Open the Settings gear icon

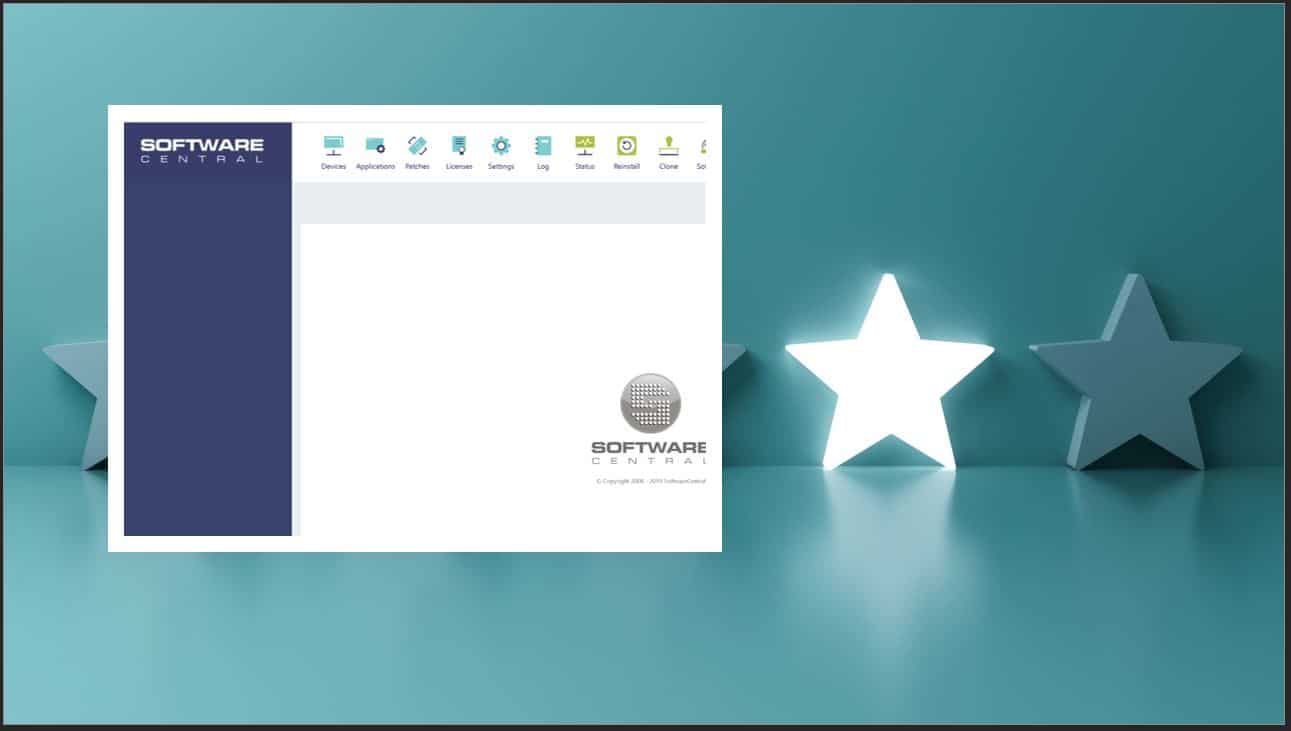point(500,146)
